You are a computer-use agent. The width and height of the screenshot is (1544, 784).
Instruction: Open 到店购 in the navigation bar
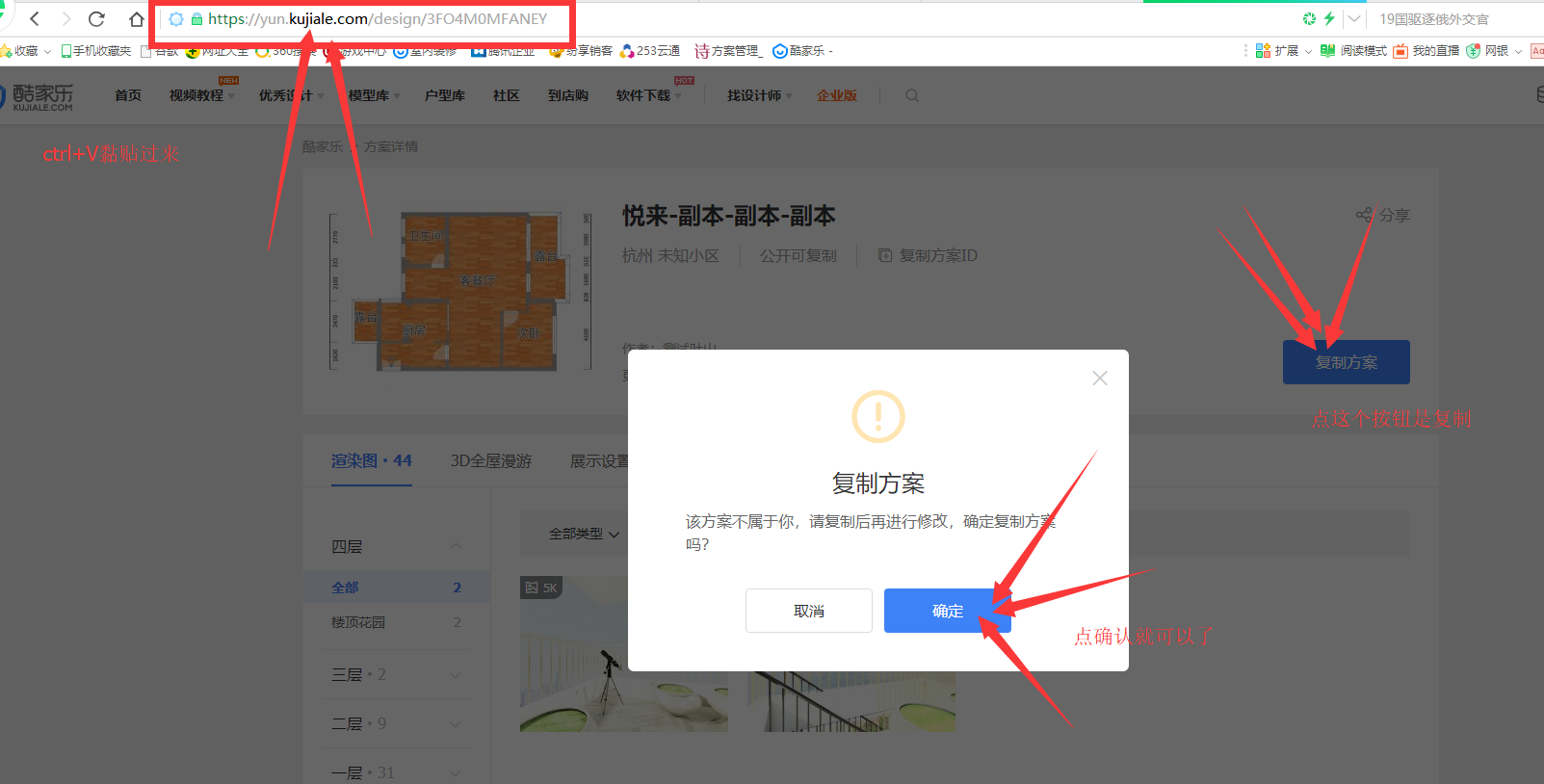568,95
